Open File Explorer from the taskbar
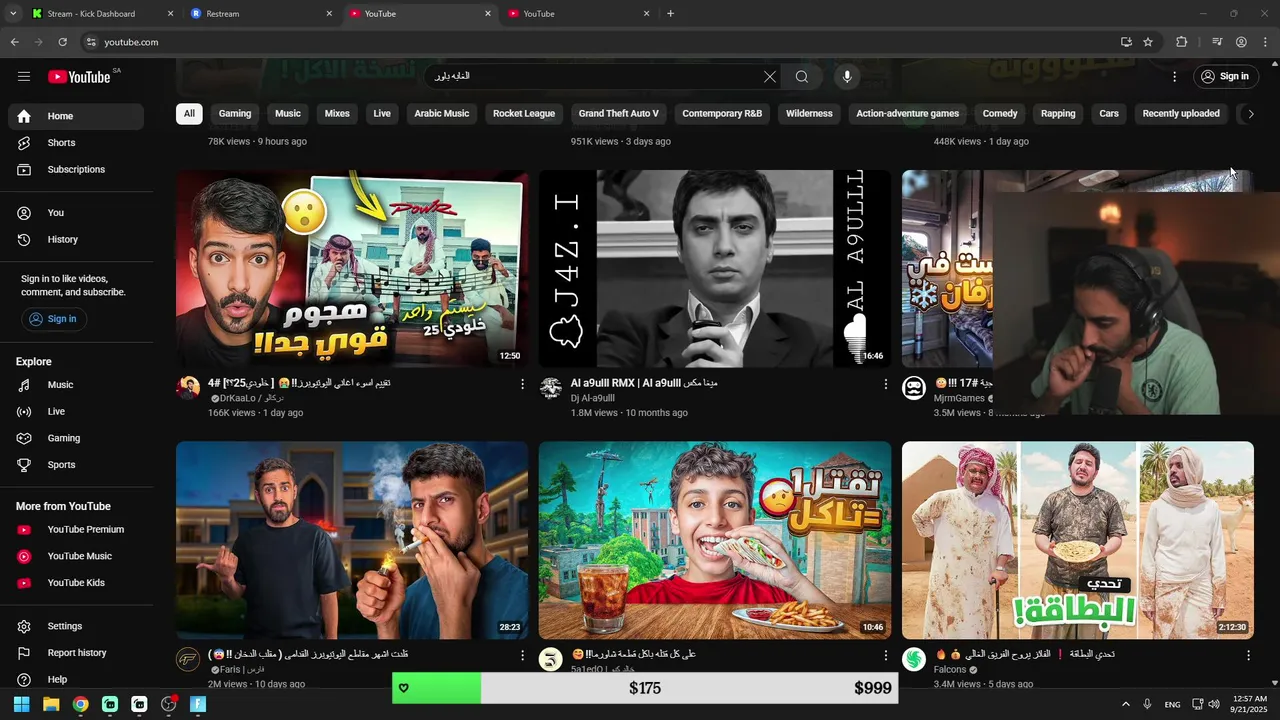This screenshot has width=1280, height=720. [x=51, y=704]
